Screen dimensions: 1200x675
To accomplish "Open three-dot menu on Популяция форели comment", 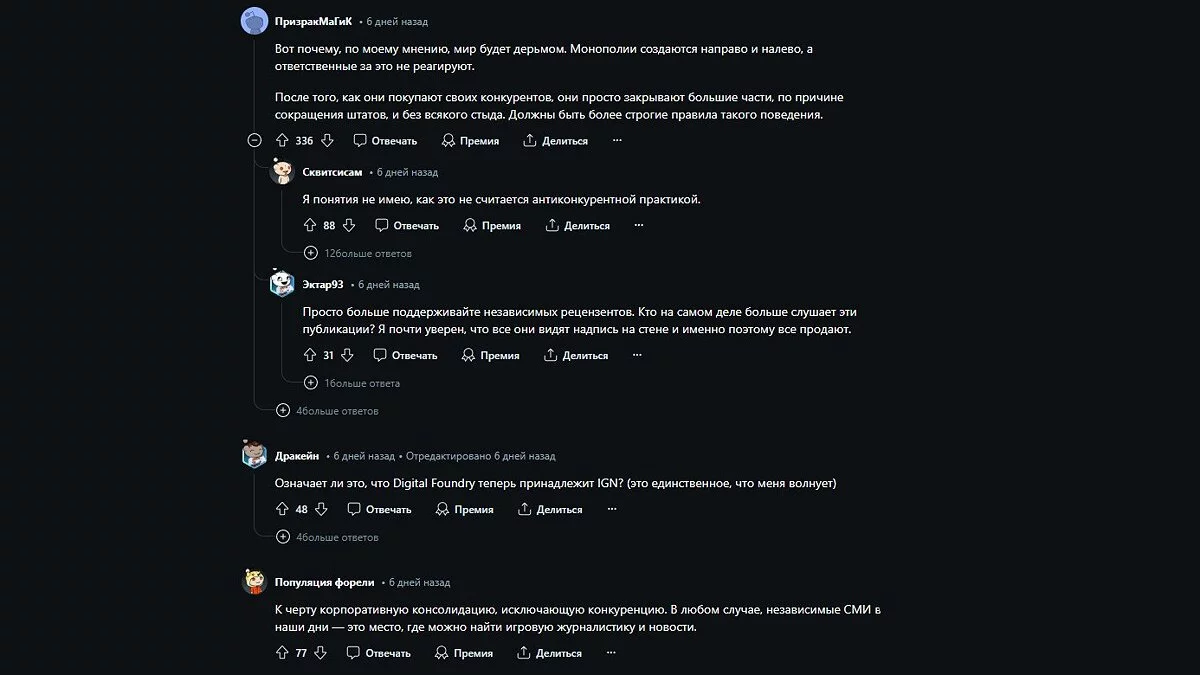I will pos(610,653).
